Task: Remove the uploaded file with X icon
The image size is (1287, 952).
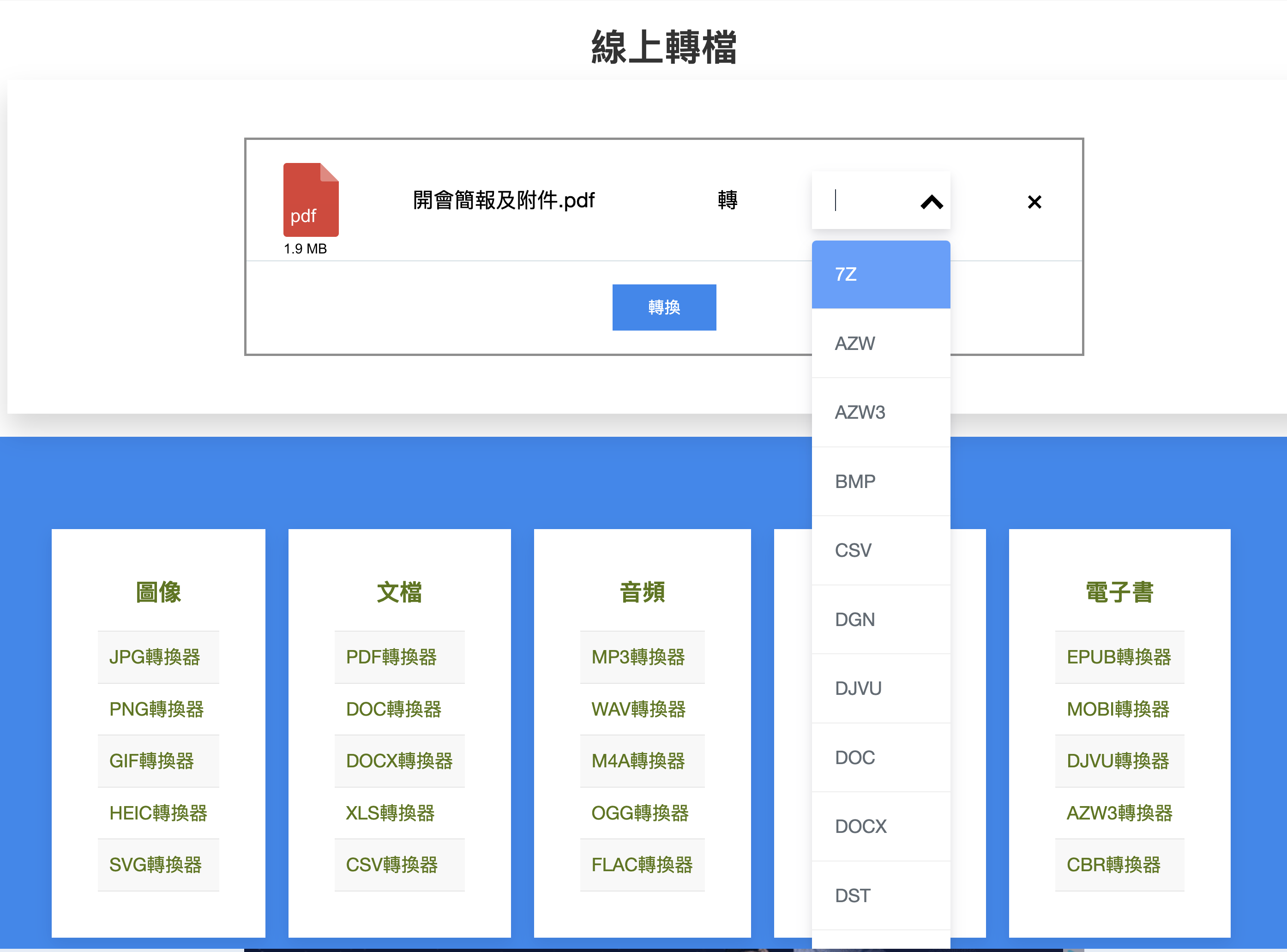Action: (x=1034, y=202)
